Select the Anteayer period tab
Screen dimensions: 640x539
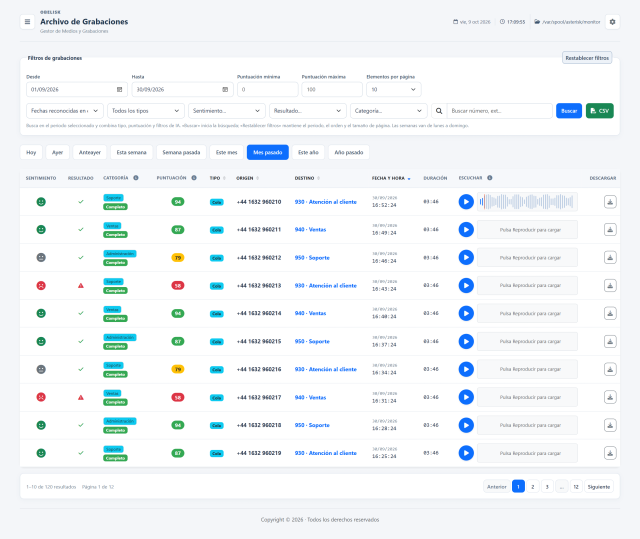point(90,152)
